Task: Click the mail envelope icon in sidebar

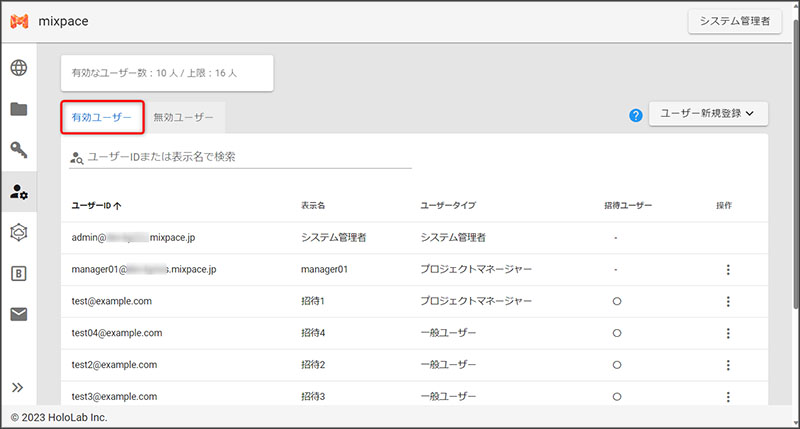Action: pyautogui.click(x=19, y=314)
